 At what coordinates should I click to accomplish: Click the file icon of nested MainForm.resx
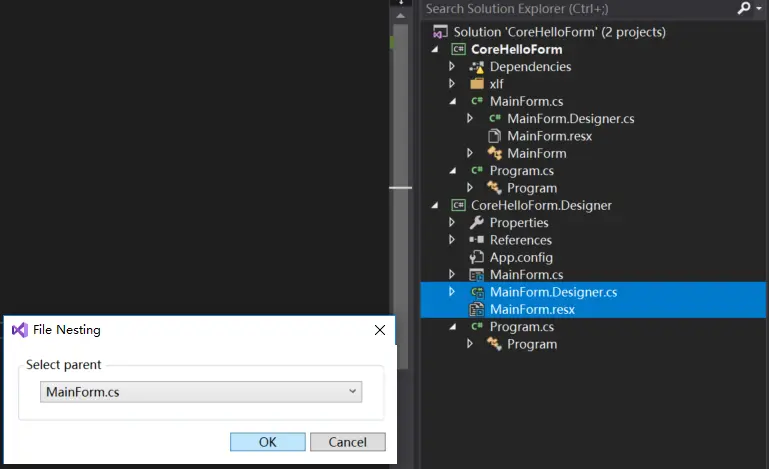(x=494, y=136)
